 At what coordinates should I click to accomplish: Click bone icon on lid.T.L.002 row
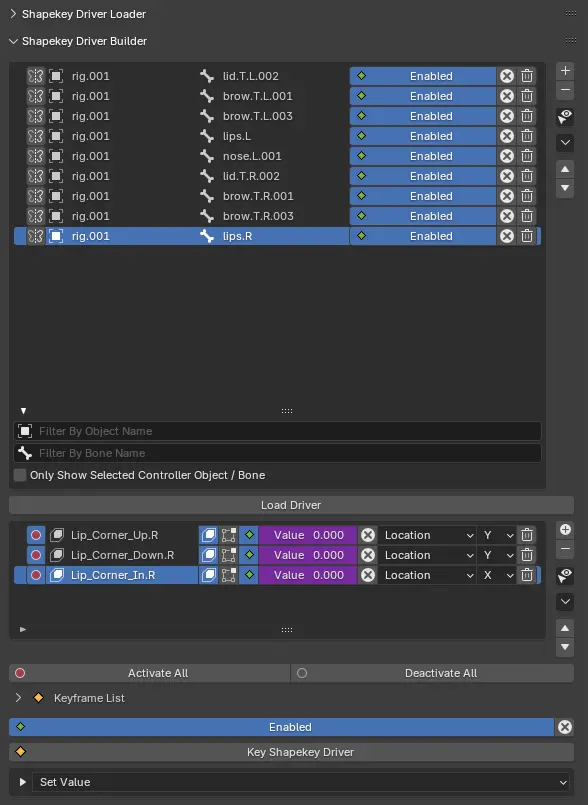point(207,76)
